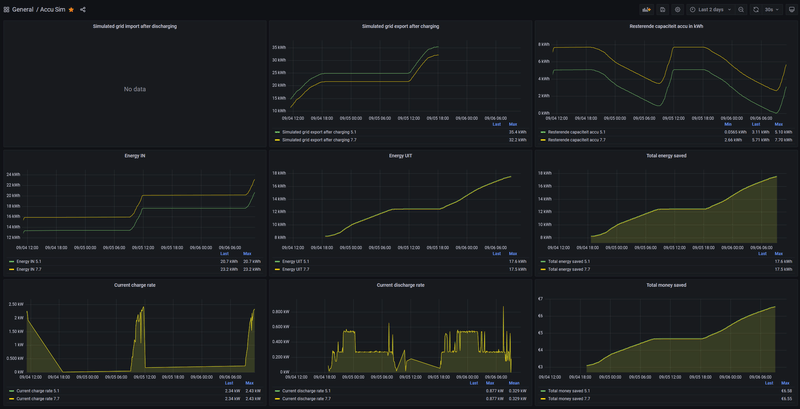Open the Resterende capaciteit accu in kWh panel menu
The width and height of the screenshot is (800, 409).
[x=666, y=26]
